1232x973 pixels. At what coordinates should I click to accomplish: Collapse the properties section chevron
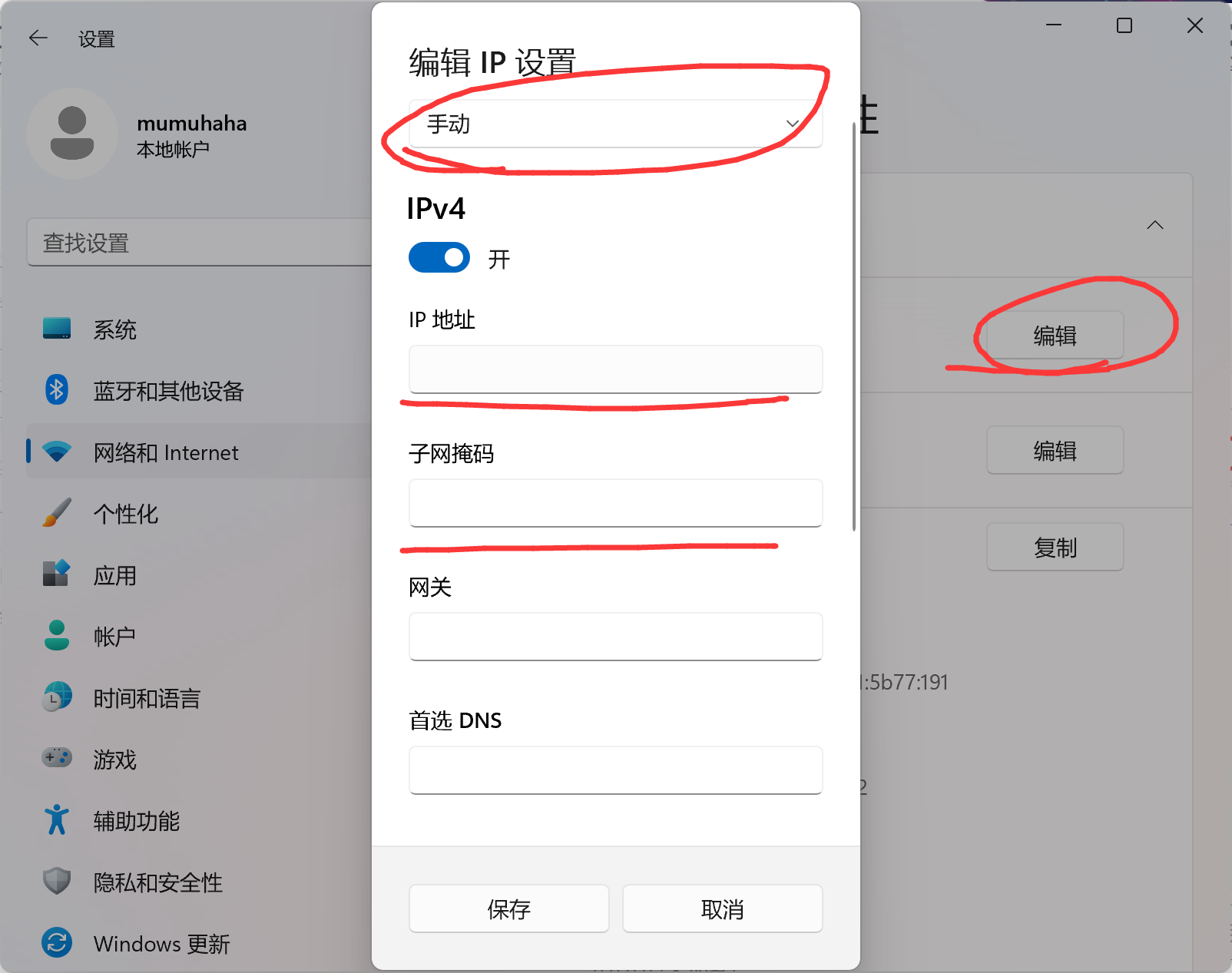(1155, 225)
